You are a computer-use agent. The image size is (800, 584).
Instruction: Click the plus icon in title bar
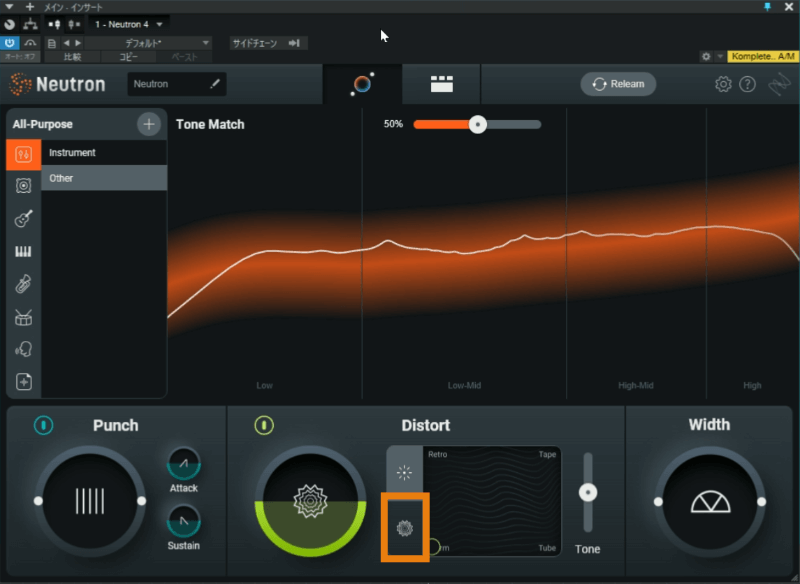point(30,7)
